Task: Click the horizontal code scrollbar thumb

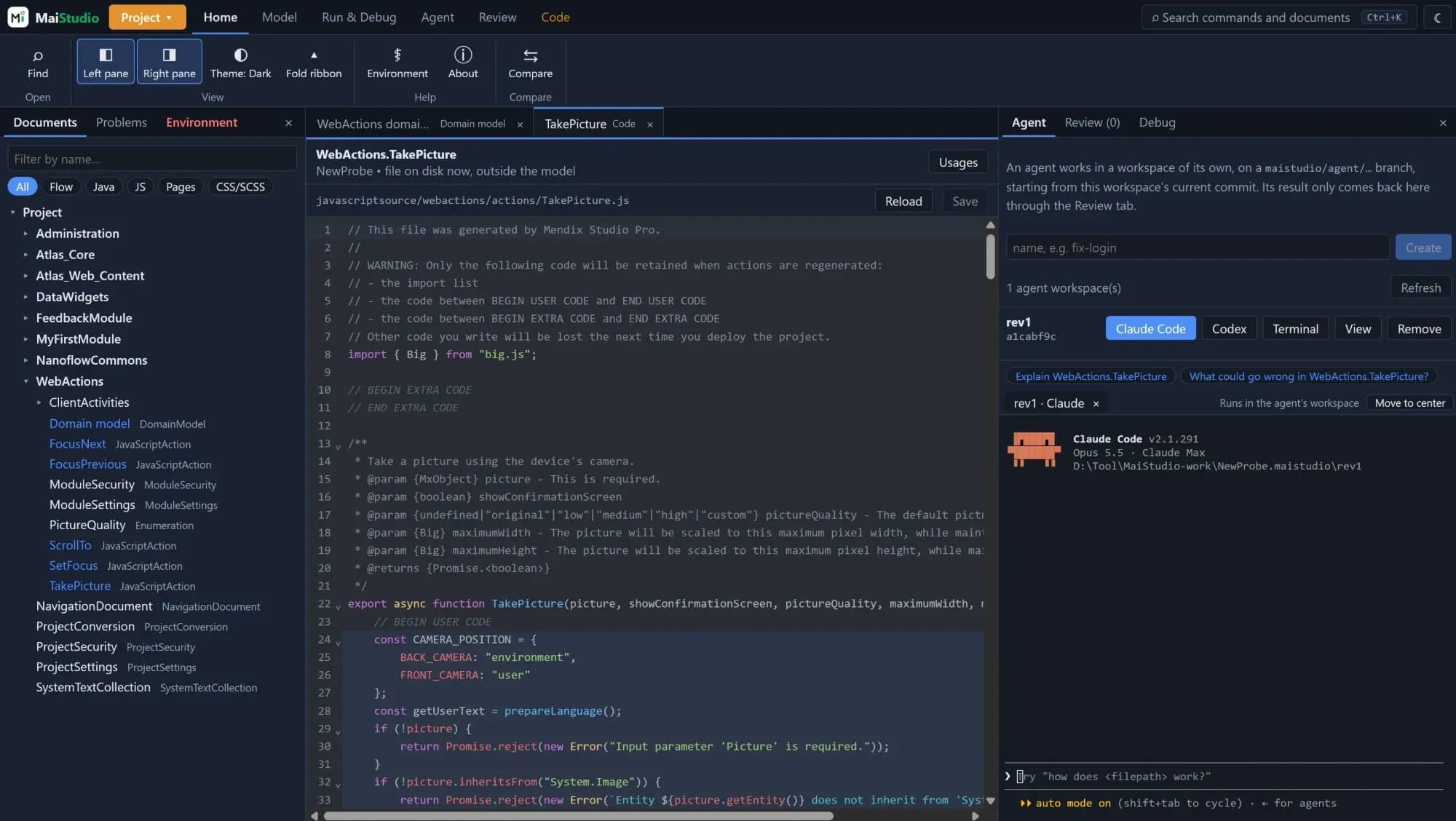Action: click(x=578, y=816)
